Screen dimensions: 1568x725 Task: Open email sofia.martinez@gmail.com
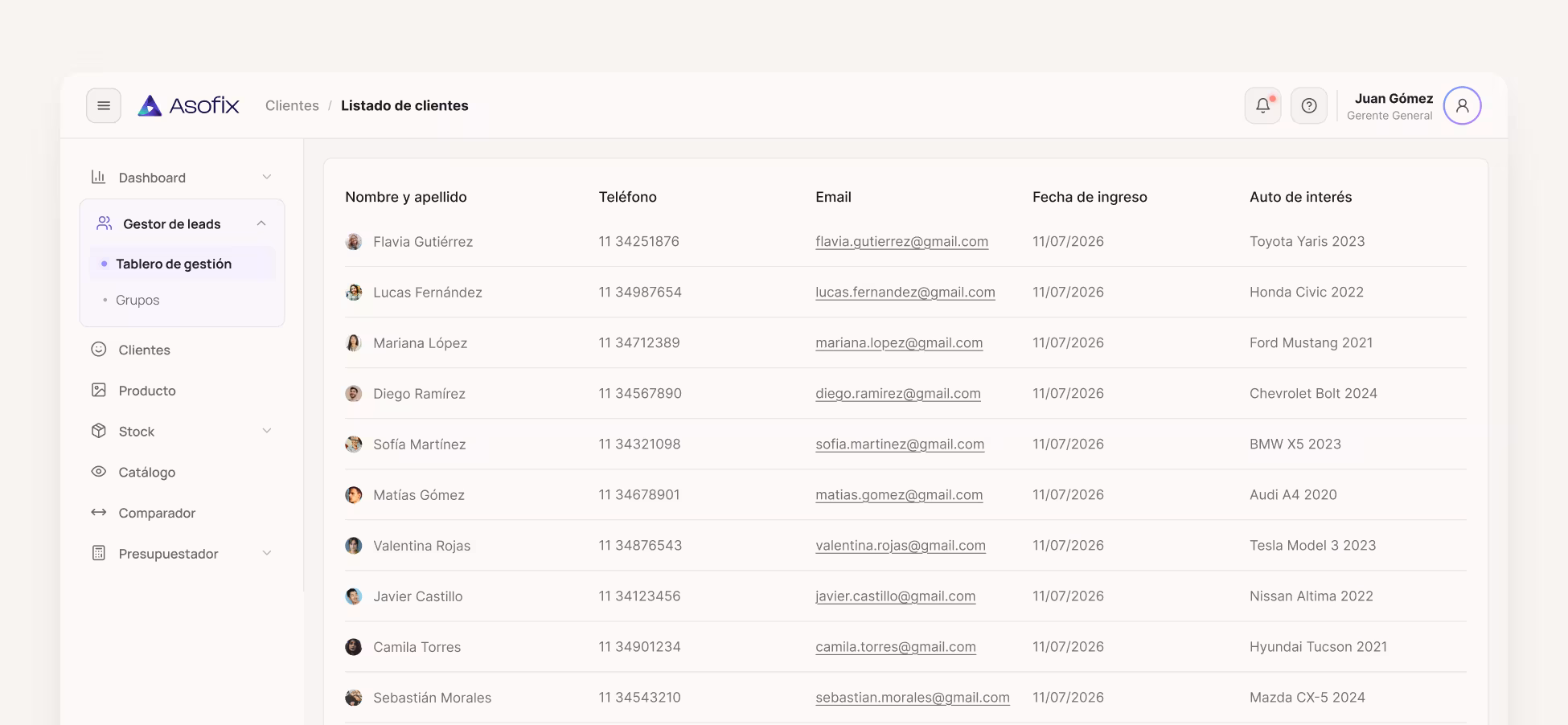(x=900, y=444)
